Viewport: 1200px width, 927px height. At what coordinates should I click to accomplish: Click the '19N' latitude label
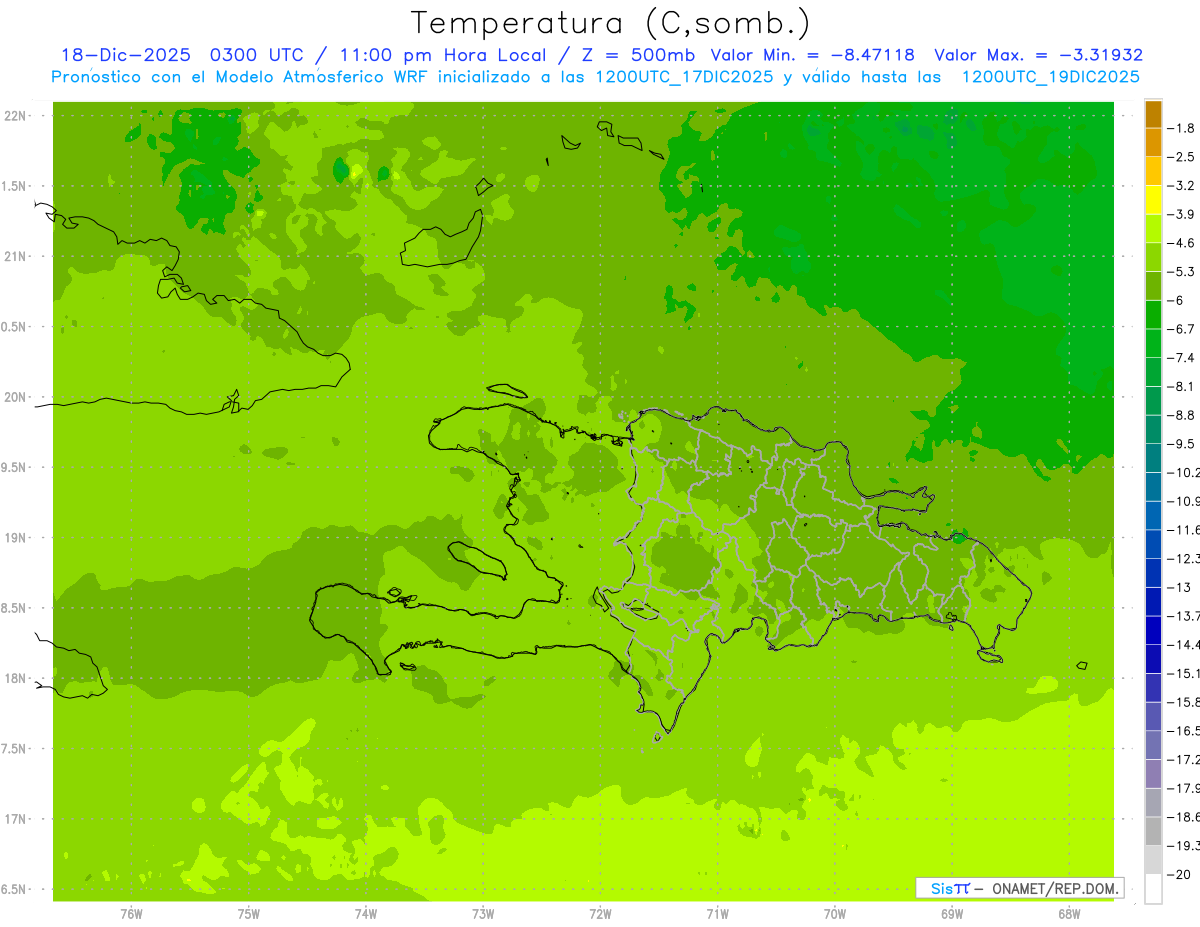15,538
